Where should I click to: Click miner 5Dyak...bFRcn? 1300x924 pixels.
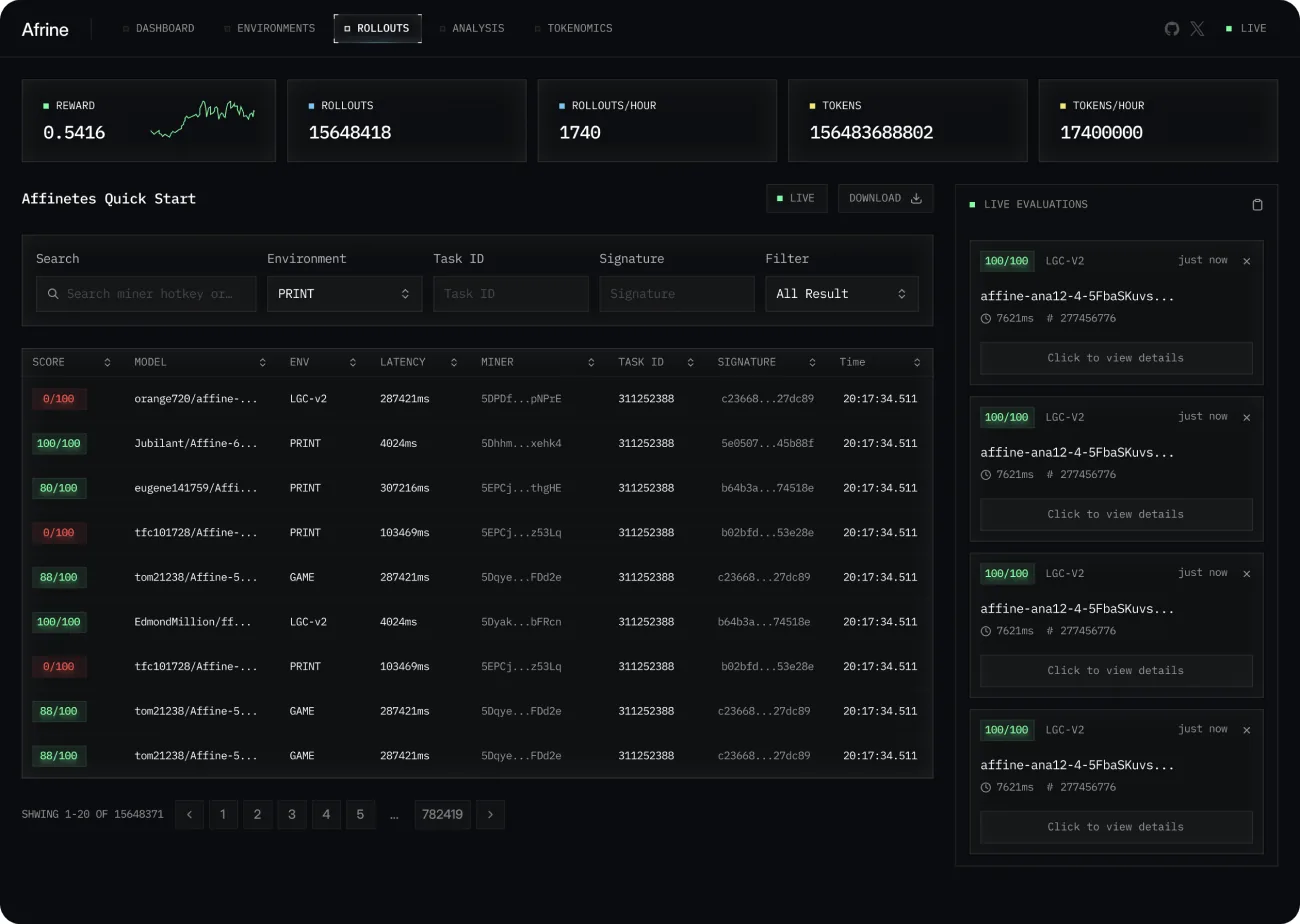point(521,622)
